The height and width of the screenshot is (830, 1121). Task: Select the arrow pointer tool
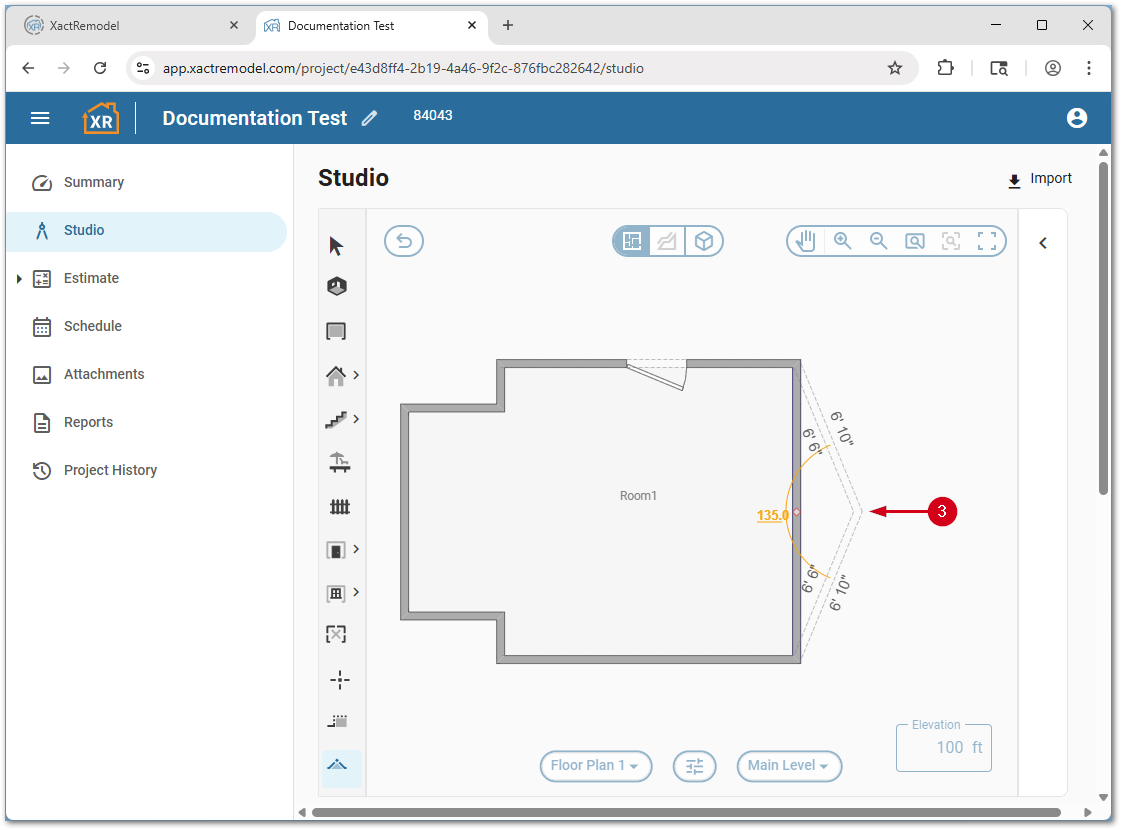point(336,246)
